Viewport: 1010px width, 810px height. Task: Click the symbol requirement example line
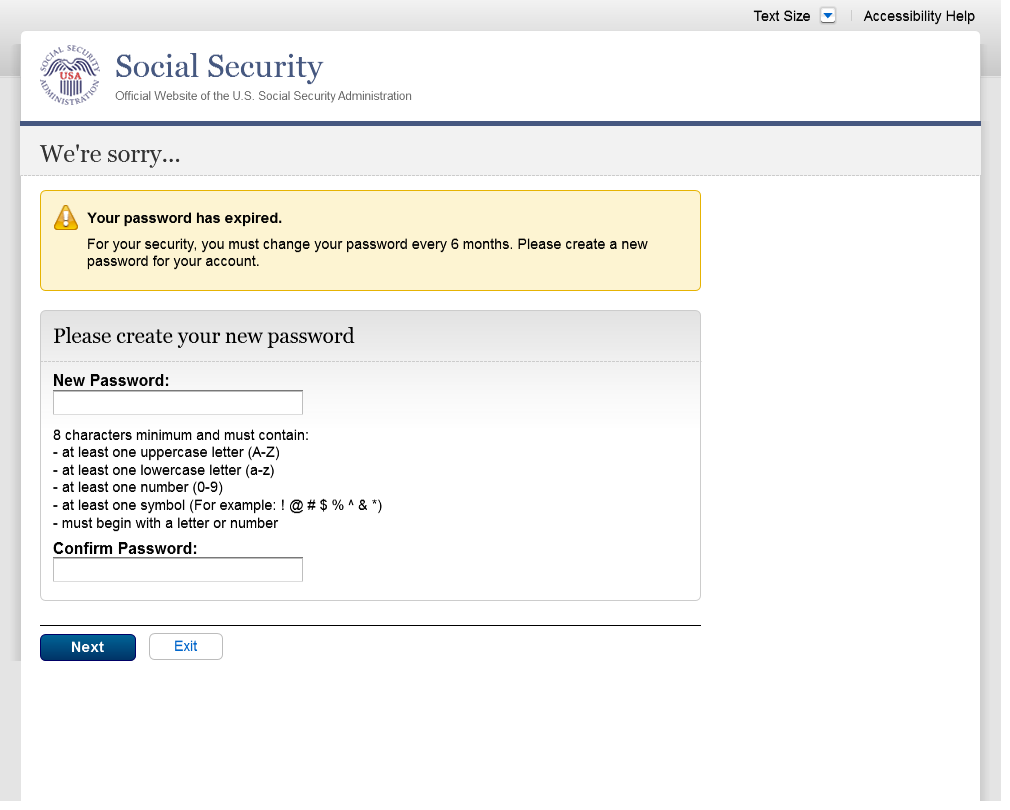(x=218, y=505)
